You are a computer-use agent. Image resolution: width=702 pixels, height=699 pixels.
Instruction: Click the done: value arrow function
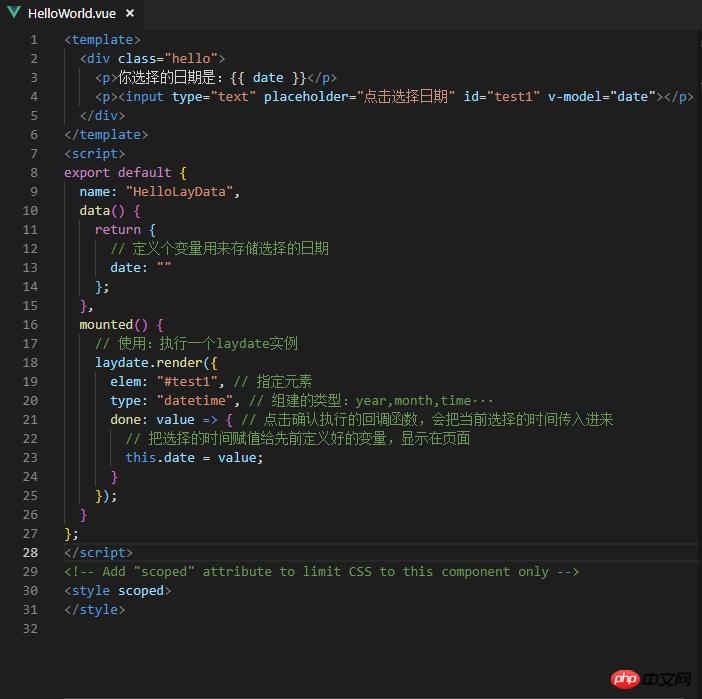pyautogui.click(x=171, y=420)
